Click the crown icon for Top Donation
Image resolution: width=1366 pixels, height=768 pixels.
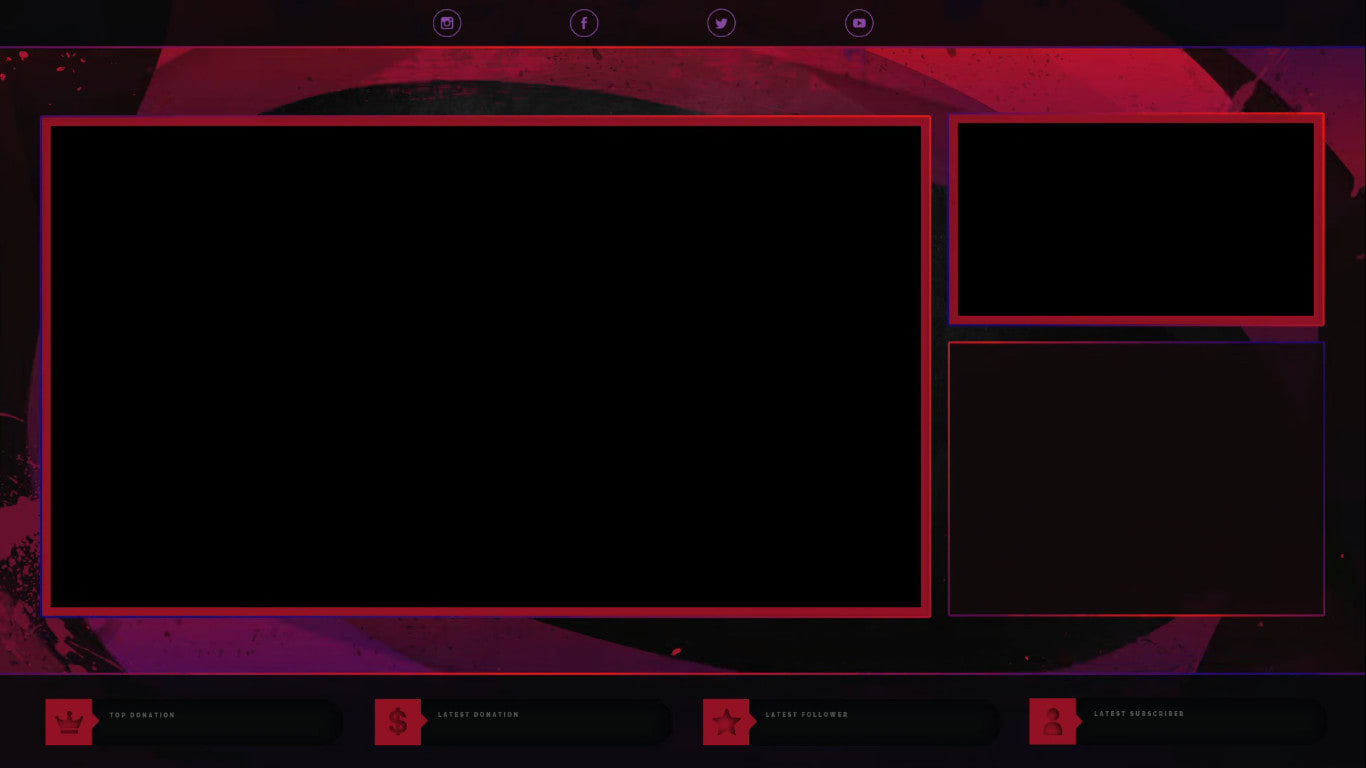69,722
